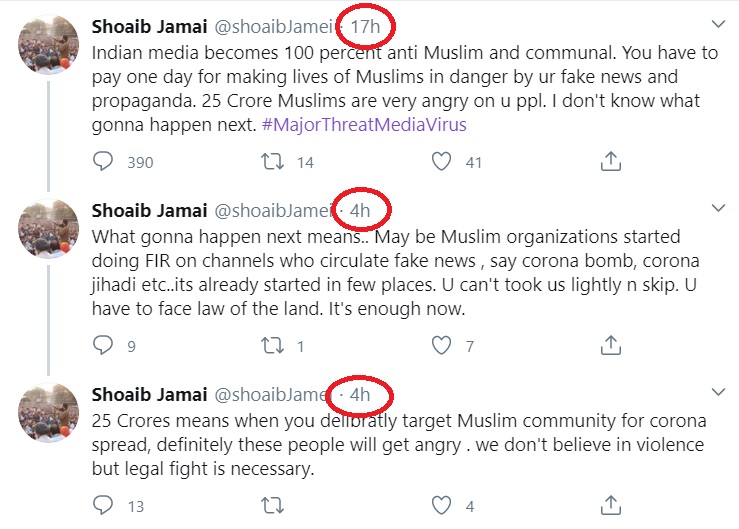This screenshot has width=739, height=529.
Task: Share the FIR on channels tweet
Action: coord(610,346)
